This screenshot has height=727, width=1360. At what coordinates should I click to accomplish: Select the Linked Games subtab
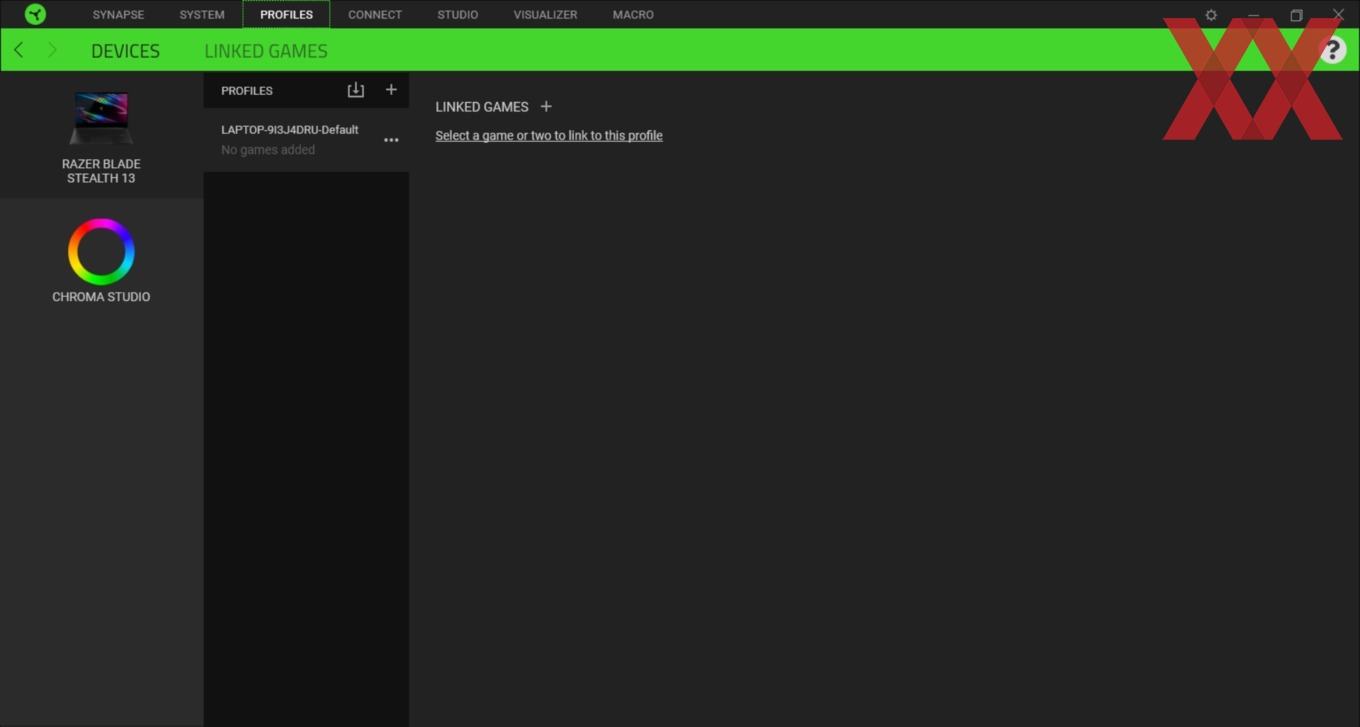[x=266, y=51]
